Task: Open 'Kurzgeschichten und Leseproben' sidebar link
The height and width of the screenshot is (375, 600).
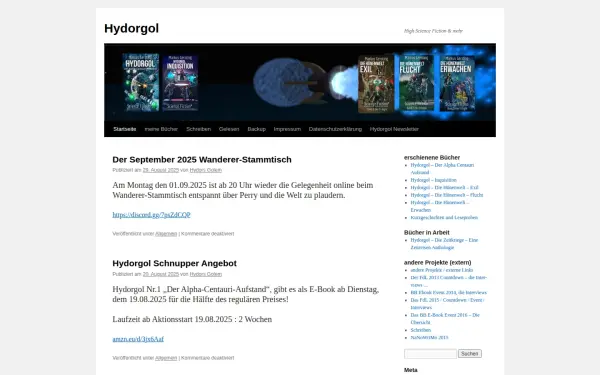Action: pyautogui.click(x=444, y=217)
